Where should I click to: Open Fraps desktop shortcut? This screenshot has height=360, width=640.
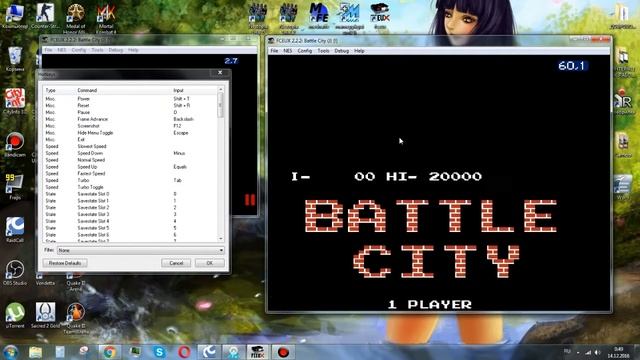point(15,187)
